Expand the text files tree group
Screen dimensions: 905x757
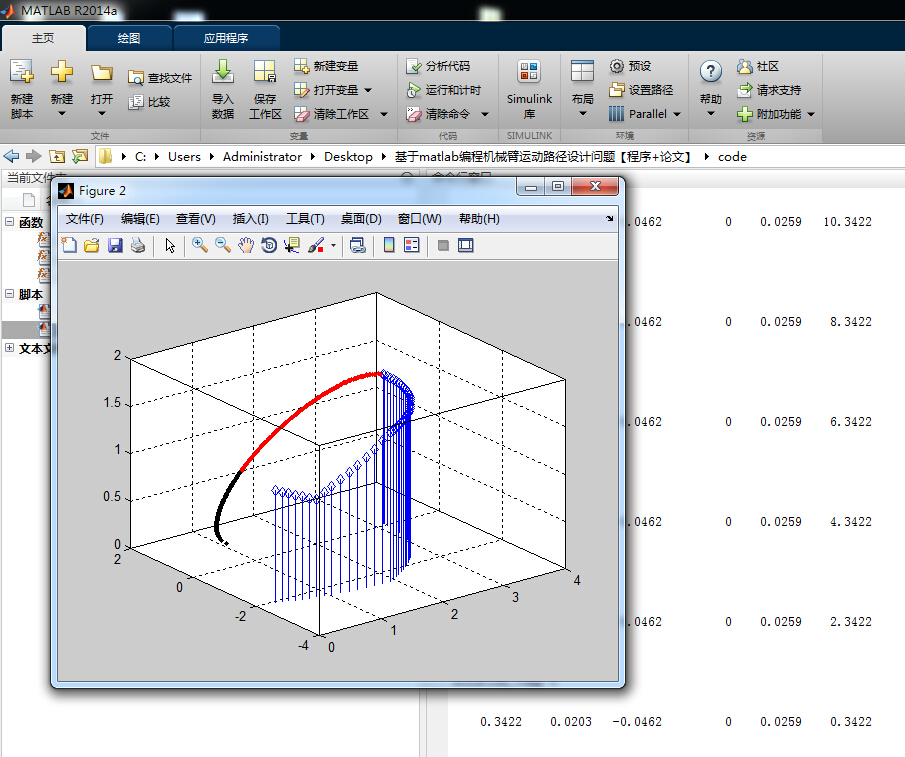pos(10,347)
